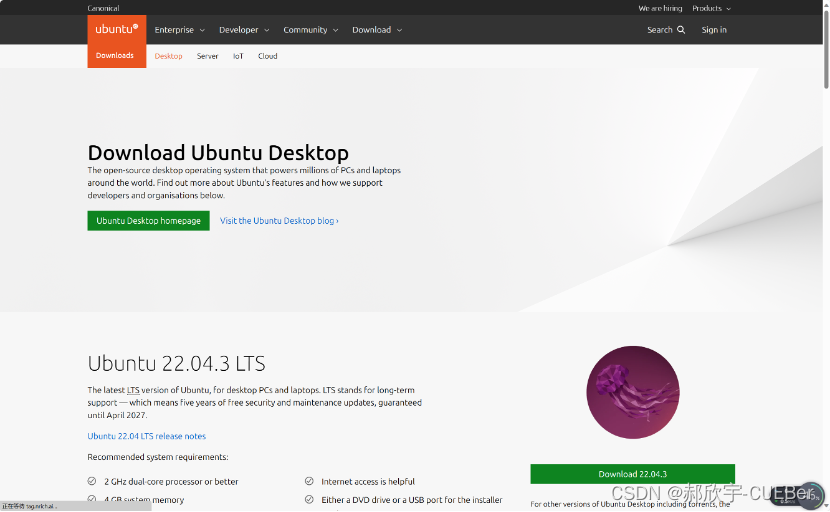
Task: Switch to the IoT tab
Action: coord(238,56)
